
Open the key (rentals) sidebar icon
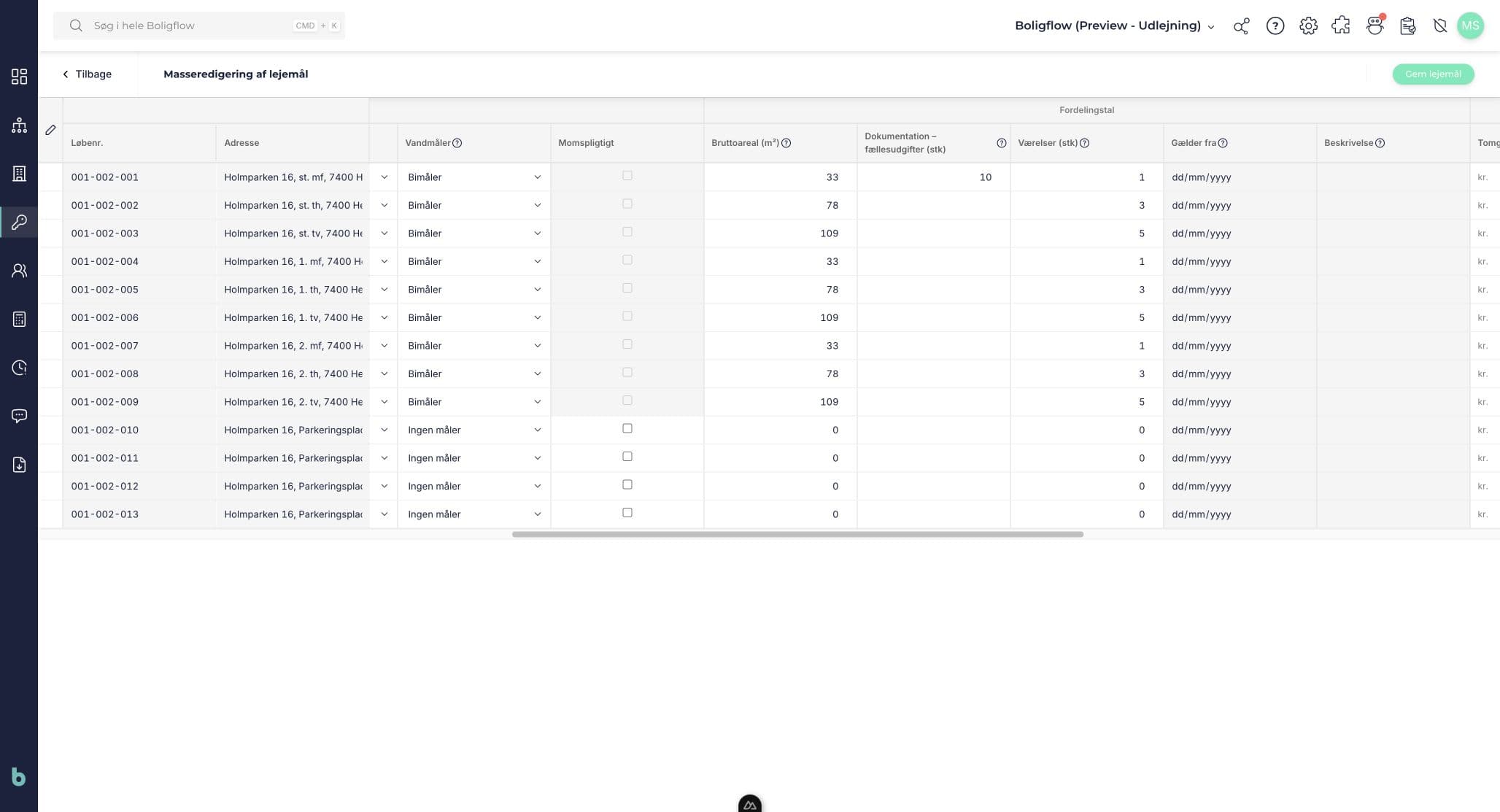click(19, 222)
